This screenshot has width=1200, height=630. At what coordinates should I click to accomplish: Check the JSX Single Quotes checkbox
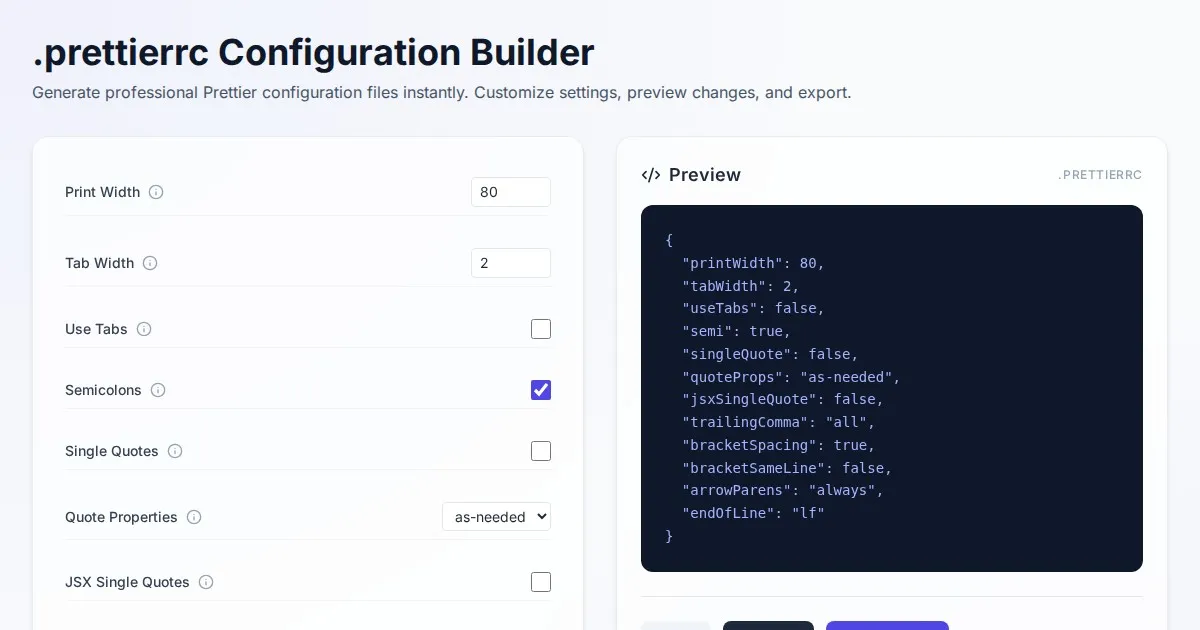pyautogui.click(x=541, y=582)
